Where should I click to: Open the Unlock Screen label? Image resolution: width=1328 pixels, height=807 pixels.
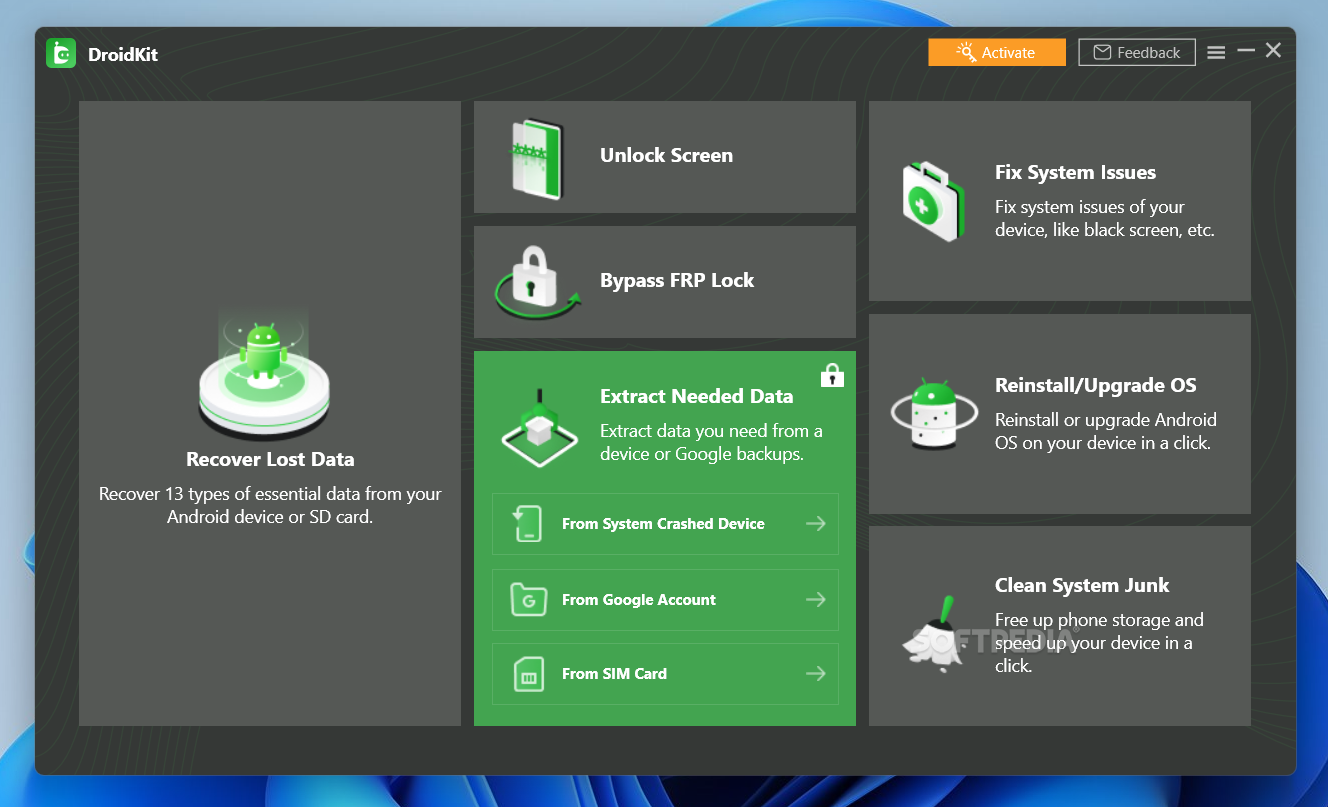click(666, 156)
